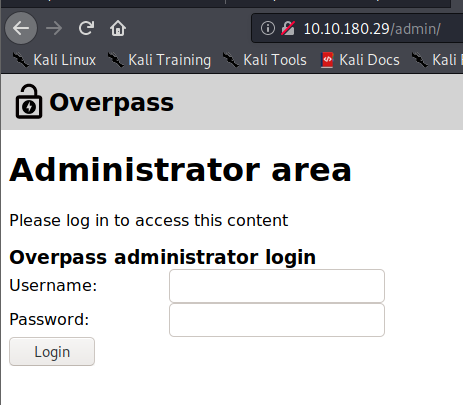463x405 pixels.
Task: Click the insecure connection padlock icon
Action: (x=288, y=28)
